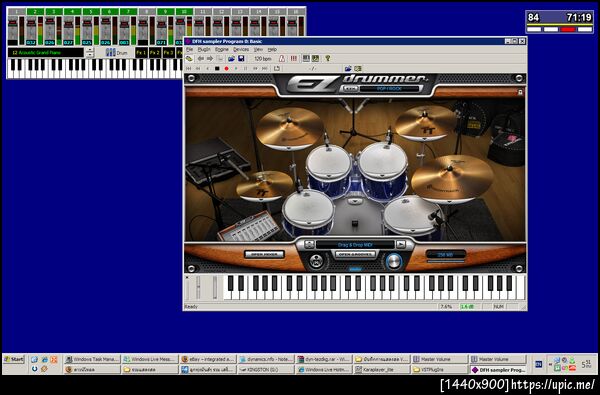Toggle mixer channel 4 button
The width and height of the screenshot is (600, 395).
[73, 12]
